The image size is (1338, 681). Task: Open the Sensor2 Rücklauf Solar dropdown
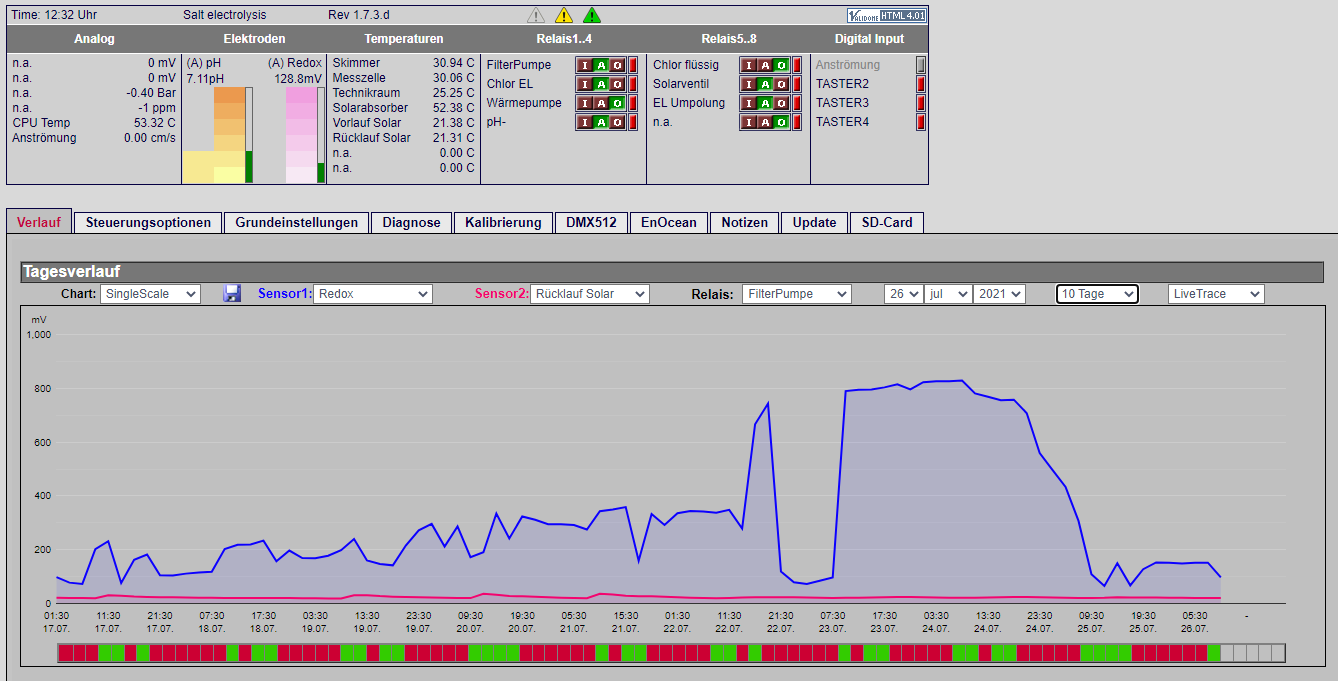pos(590,294)
